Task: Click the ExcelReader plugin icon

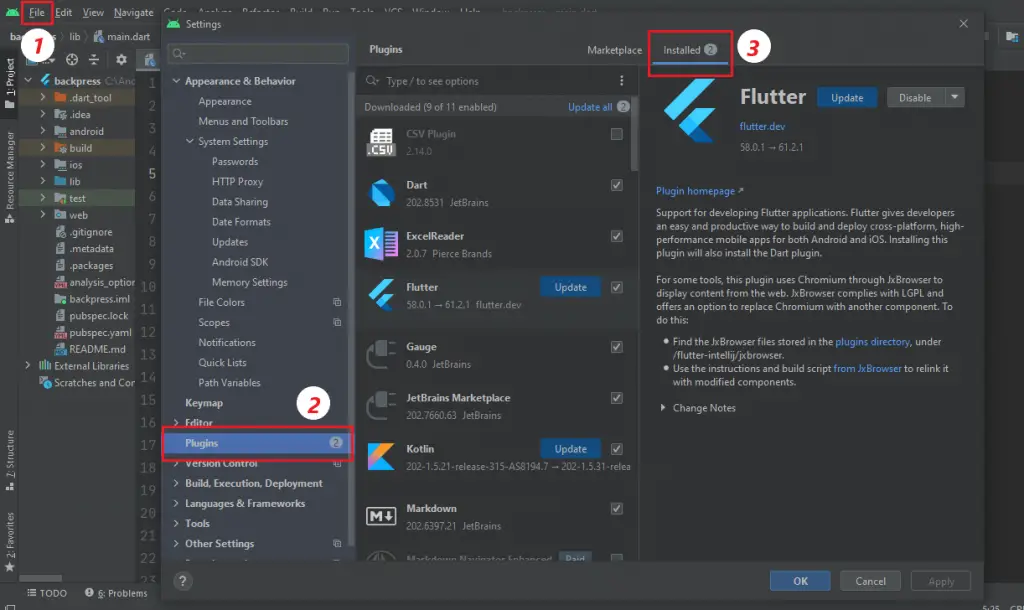Action: (381, 244)
